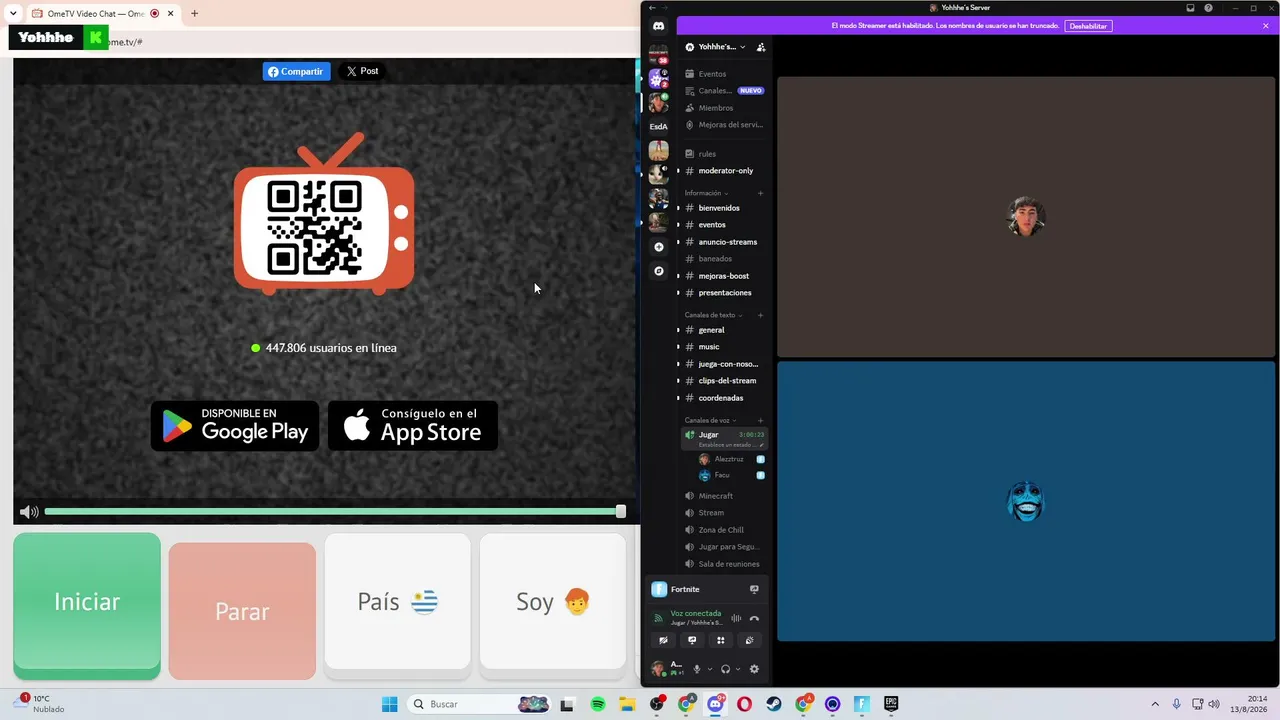Screen dimensions: 1280x720
Task: Open Discord's discover servers compass icon
Action: (x=658, y=271)
